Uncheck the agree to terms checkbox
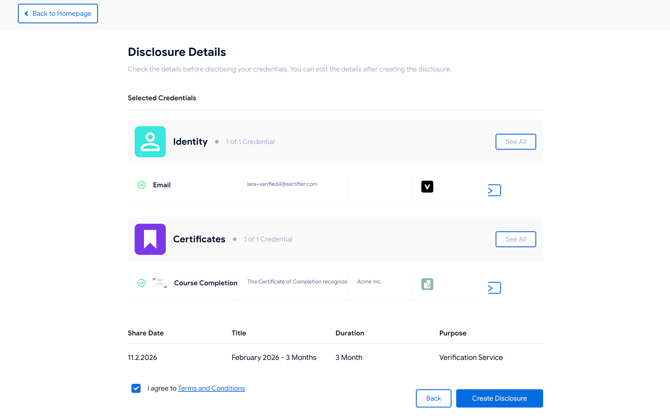Screen dimensions: 670x419 [136, 388]
